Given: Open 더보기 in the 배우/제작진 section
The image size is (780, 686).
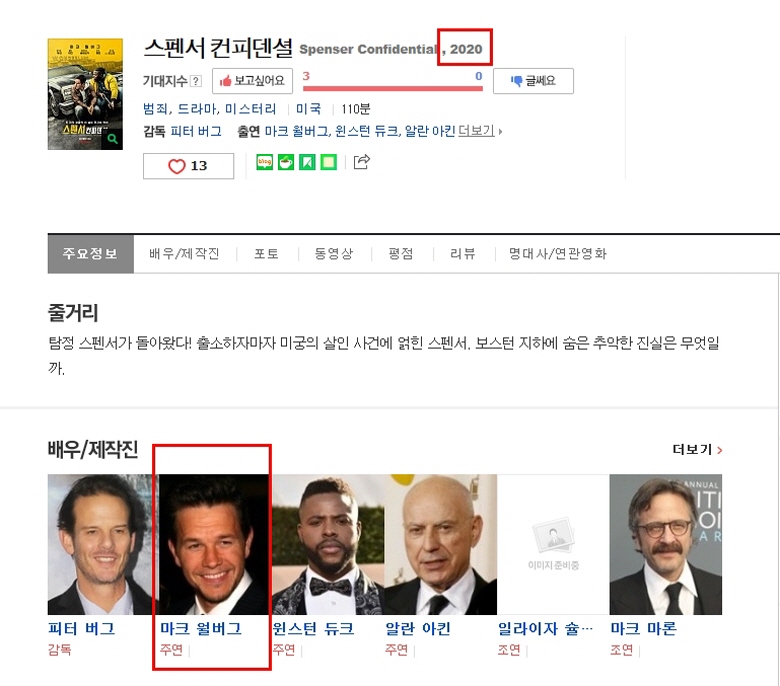Looking at the screenshot, I should [697, 450].
